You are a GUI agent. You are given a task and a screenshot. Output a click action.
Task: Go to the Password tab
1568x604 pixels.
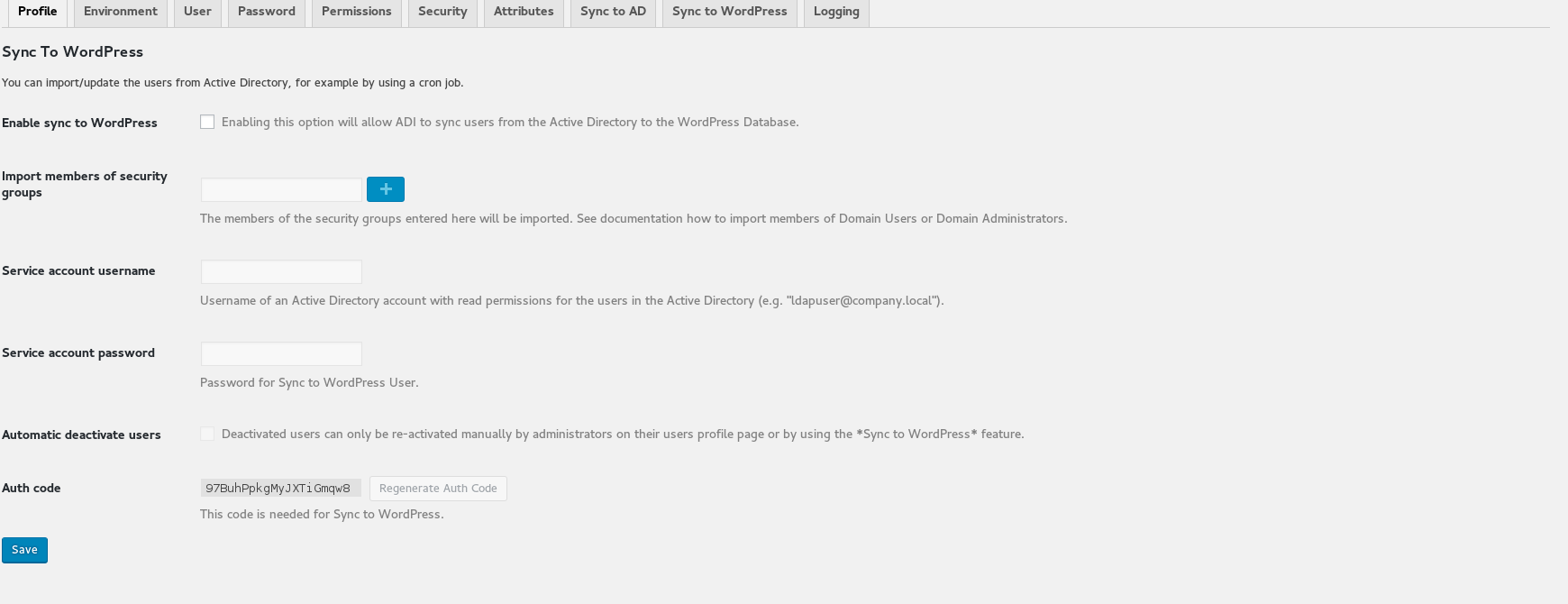[x=267, y=12]
